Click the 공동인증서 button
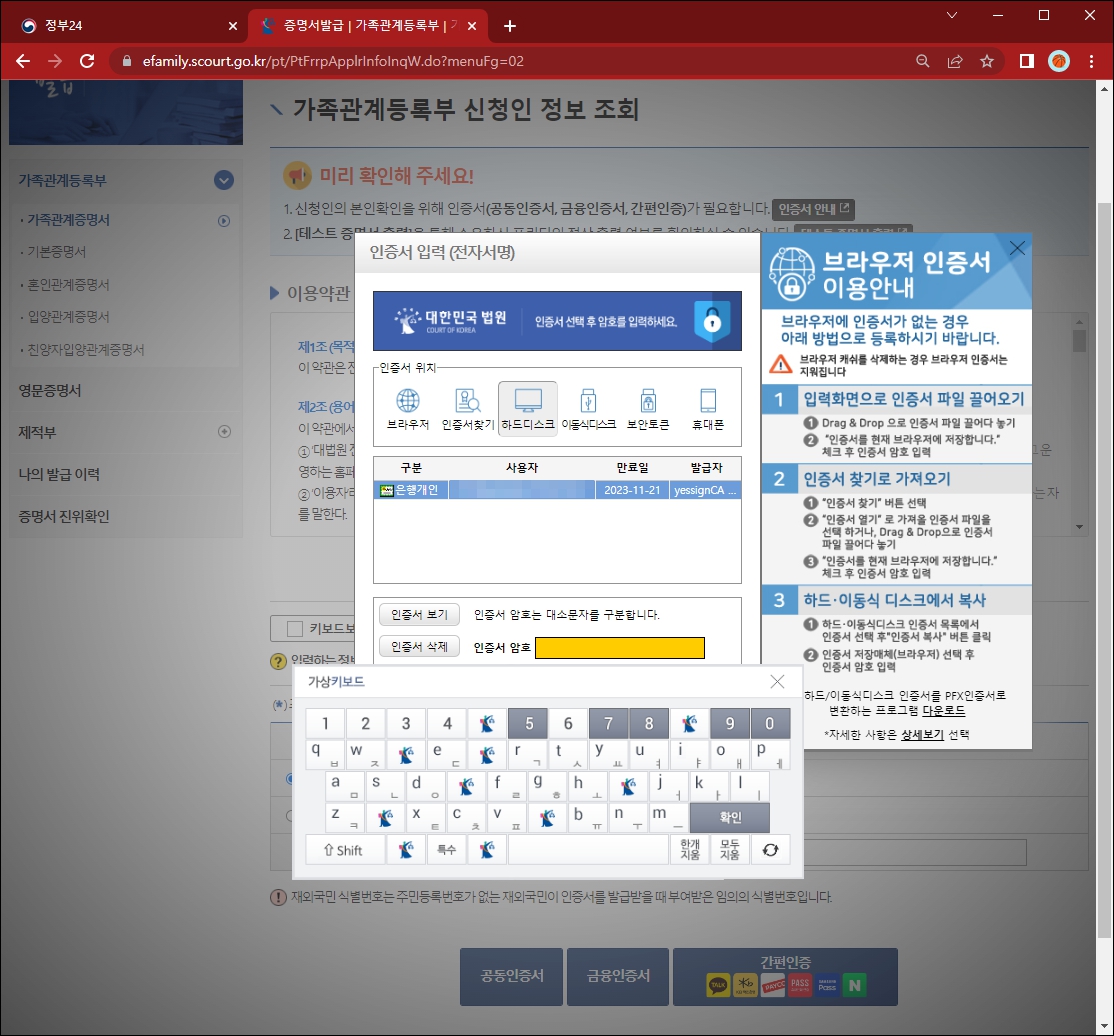 tap(512, 976)
